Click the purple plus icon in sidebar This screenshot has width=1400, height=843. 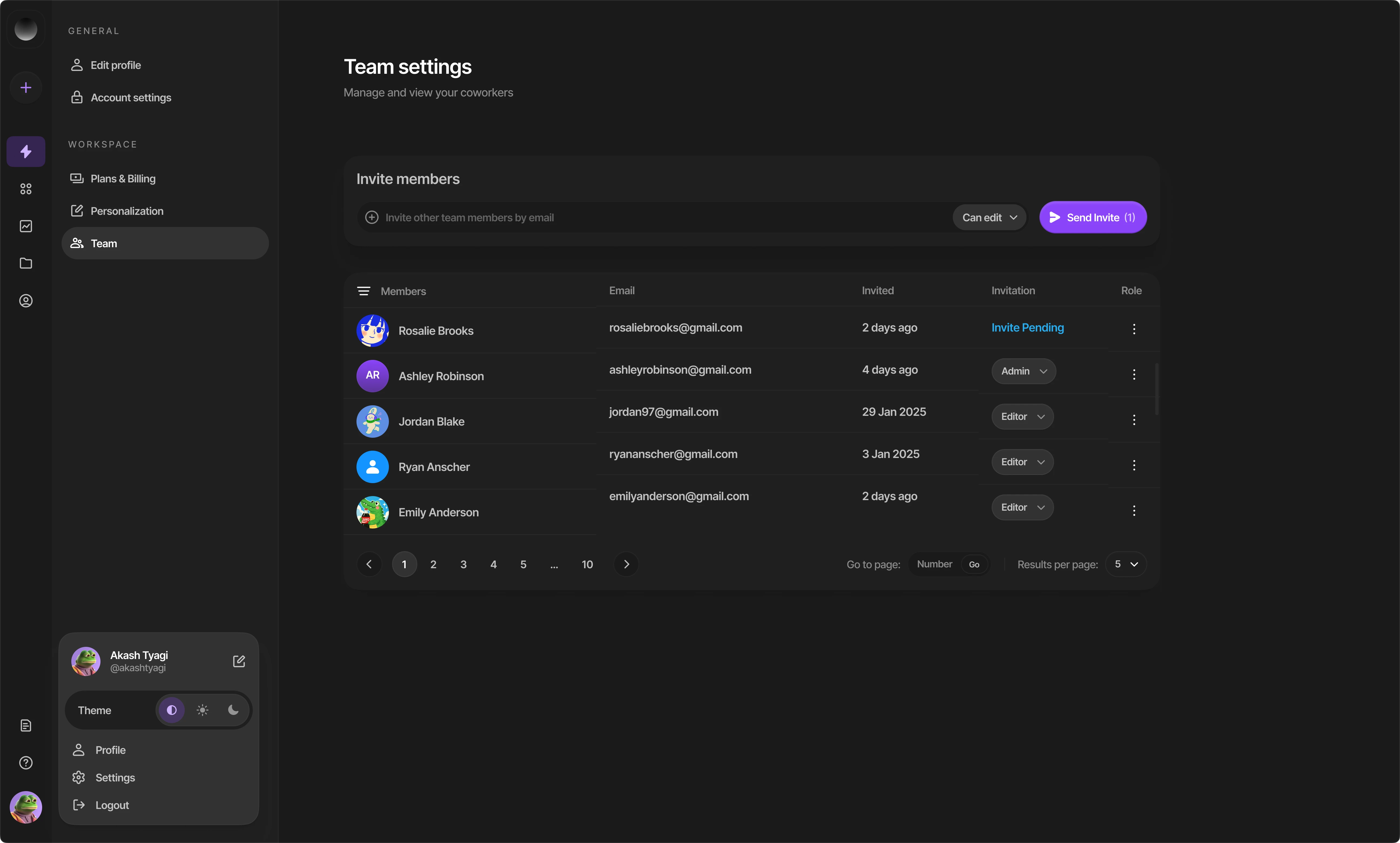[26, 88]
